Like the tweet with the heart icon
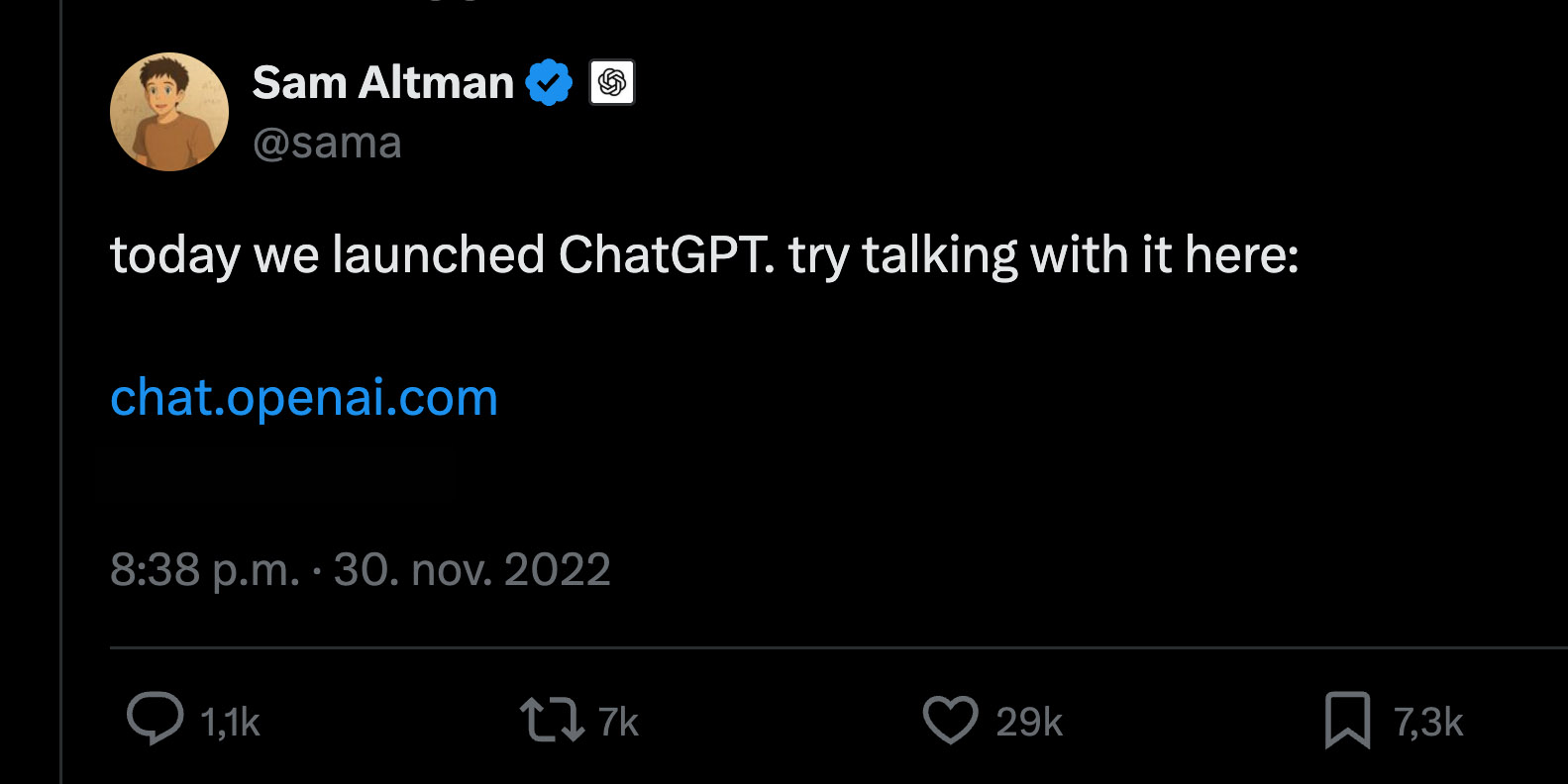Screen dimensions: 1568x784 tap(951, 720)
